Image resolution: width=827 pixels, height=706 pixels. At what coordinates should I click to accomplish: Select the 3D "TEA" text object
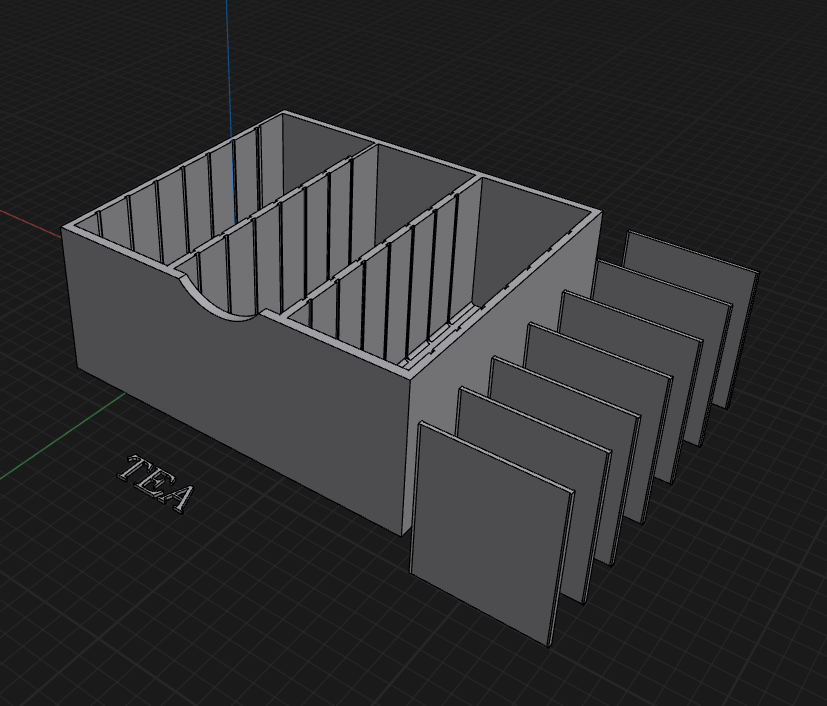[x=156, y=485]
